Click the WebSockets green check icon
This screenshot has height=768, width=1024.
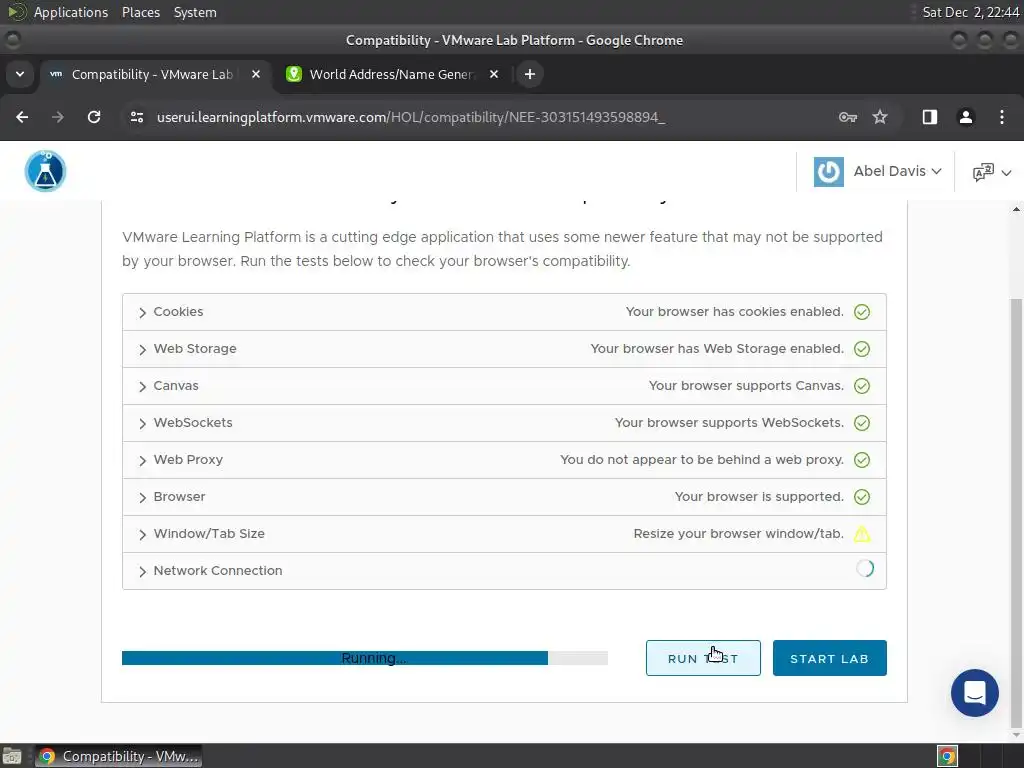pos(862,423)
